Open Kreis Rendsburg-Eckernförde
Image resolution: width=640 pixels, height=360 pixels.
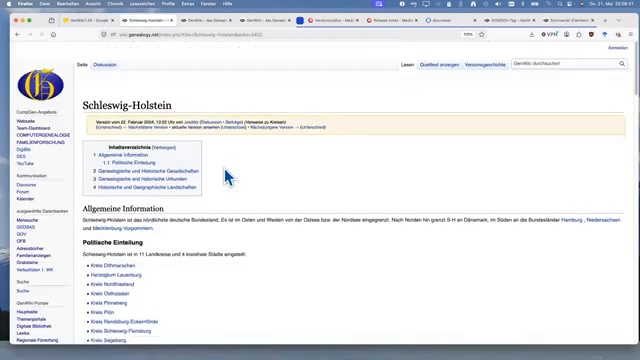point(124,322)
